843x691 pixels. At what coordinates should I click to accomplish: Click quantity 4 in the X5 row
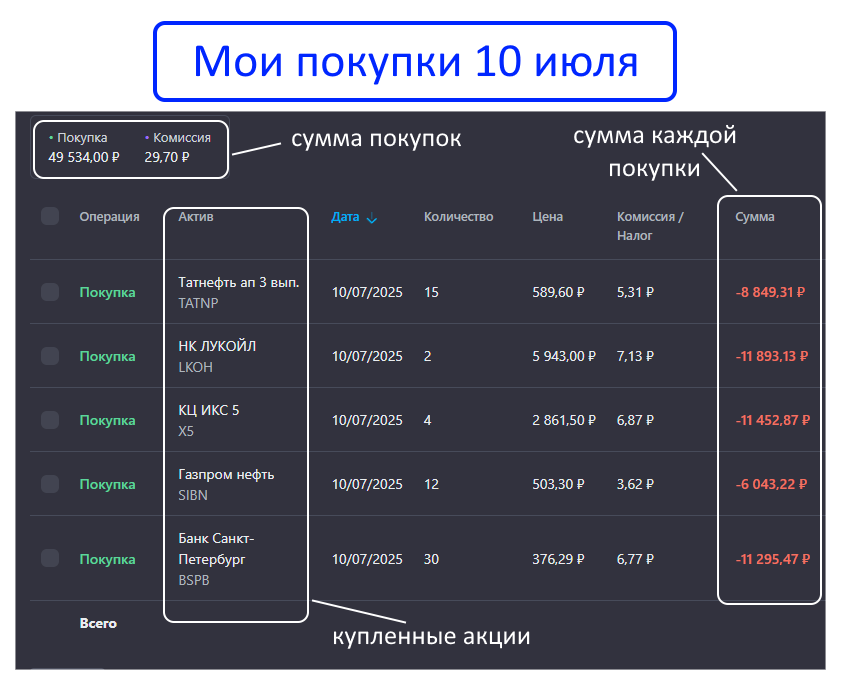point(427,420)
